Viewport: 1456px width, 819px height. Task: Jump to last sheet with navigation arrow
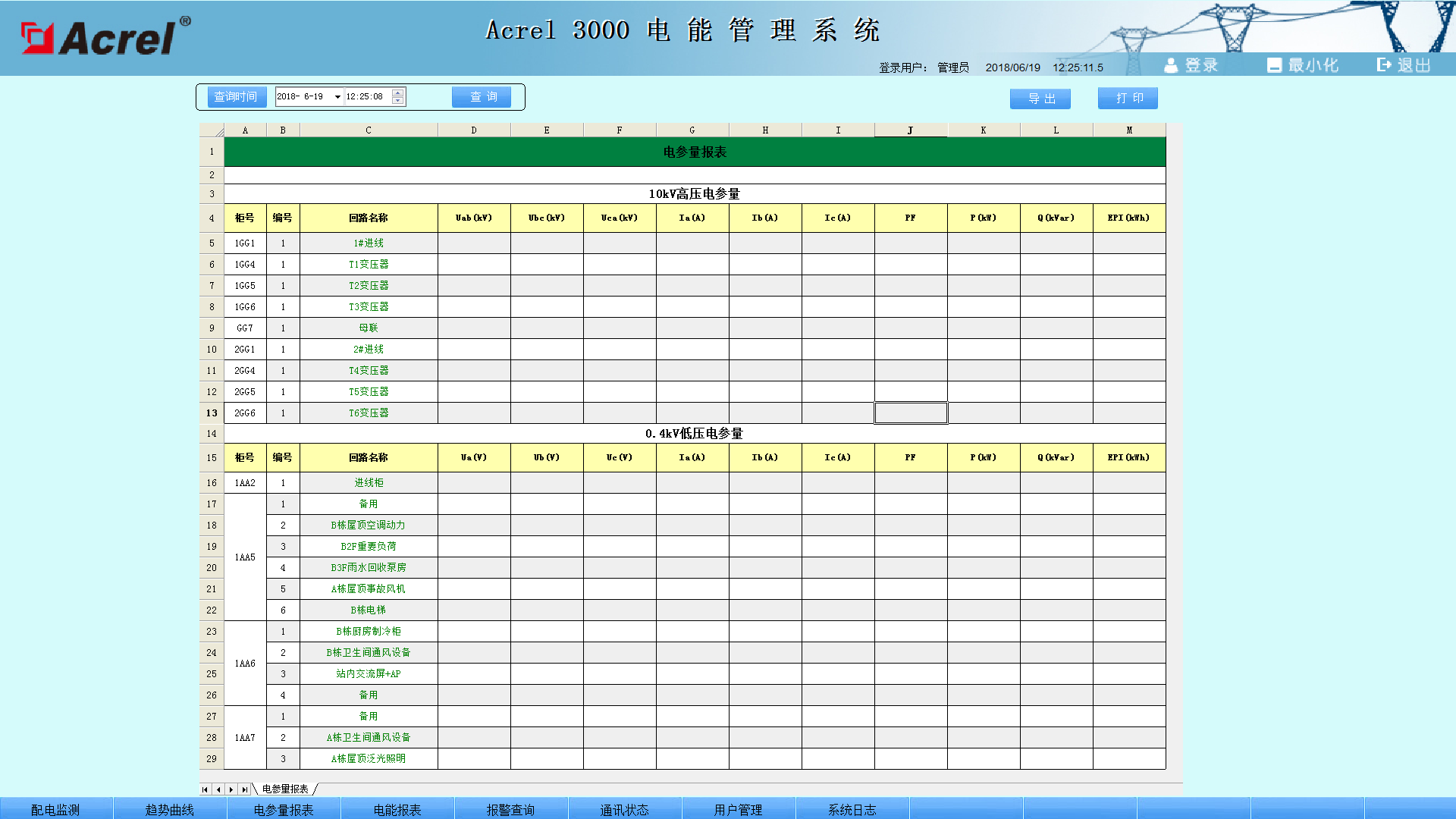(x=244, y=789)
